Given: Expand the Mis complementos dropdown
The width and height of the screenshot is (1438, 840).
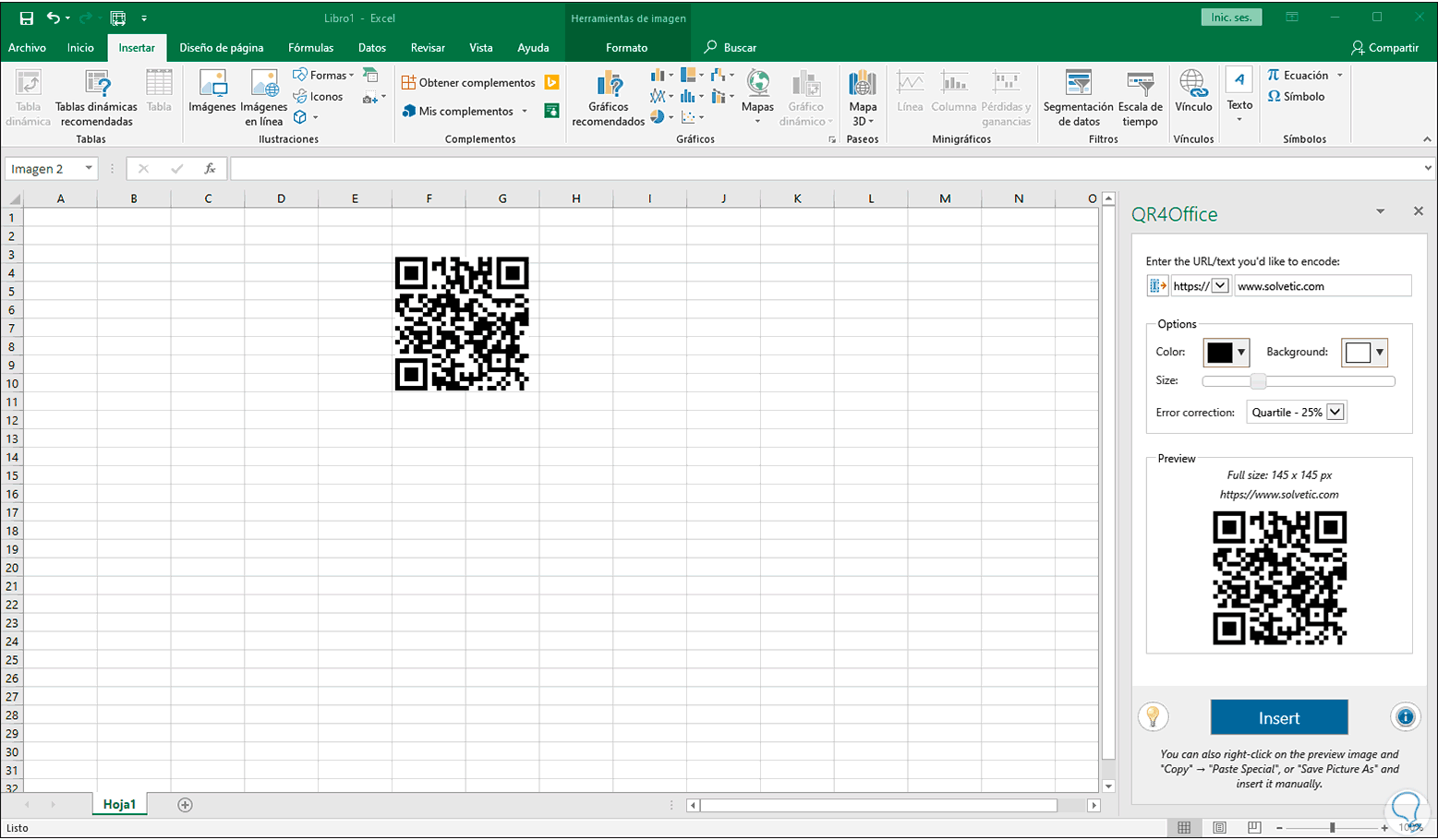Looking at the screenshot, I should 525,112.
